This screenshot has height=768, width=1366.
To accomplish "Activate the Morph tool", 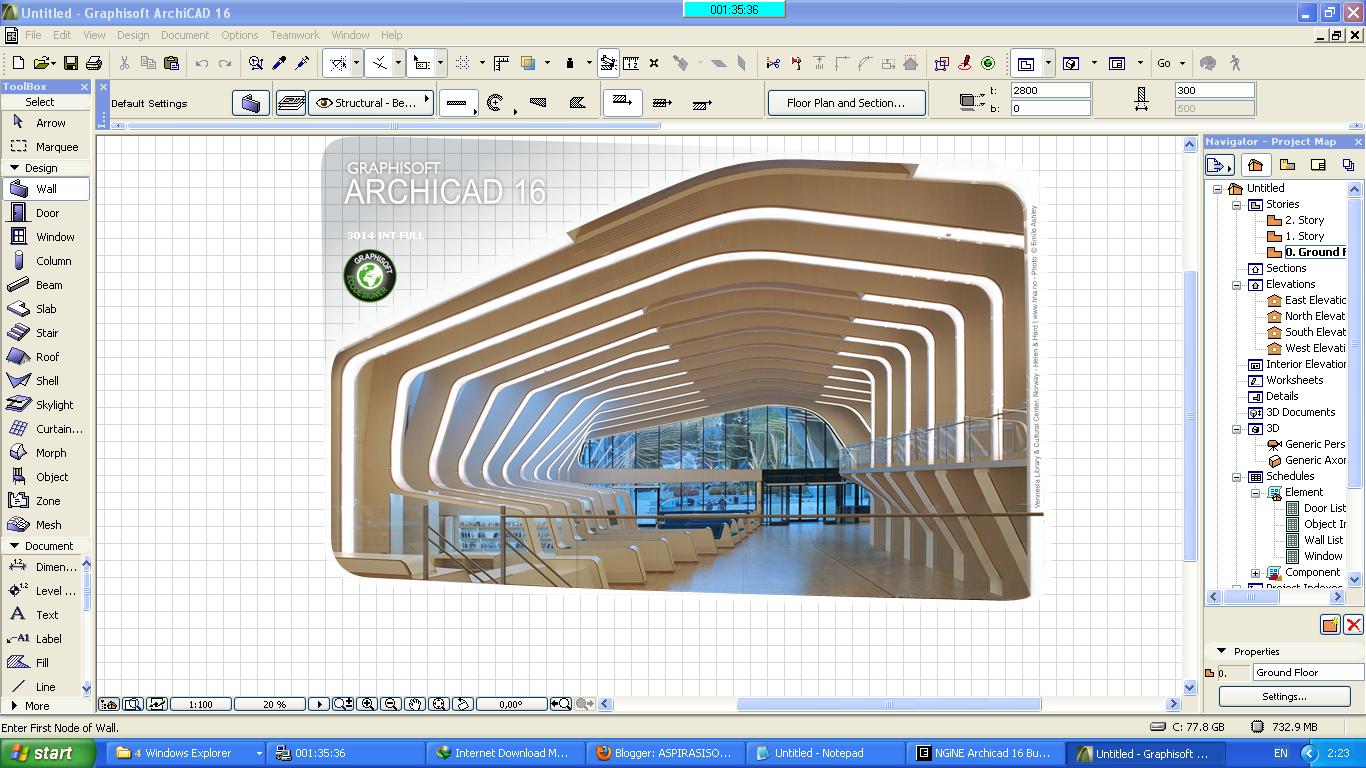I will (46, 453).
